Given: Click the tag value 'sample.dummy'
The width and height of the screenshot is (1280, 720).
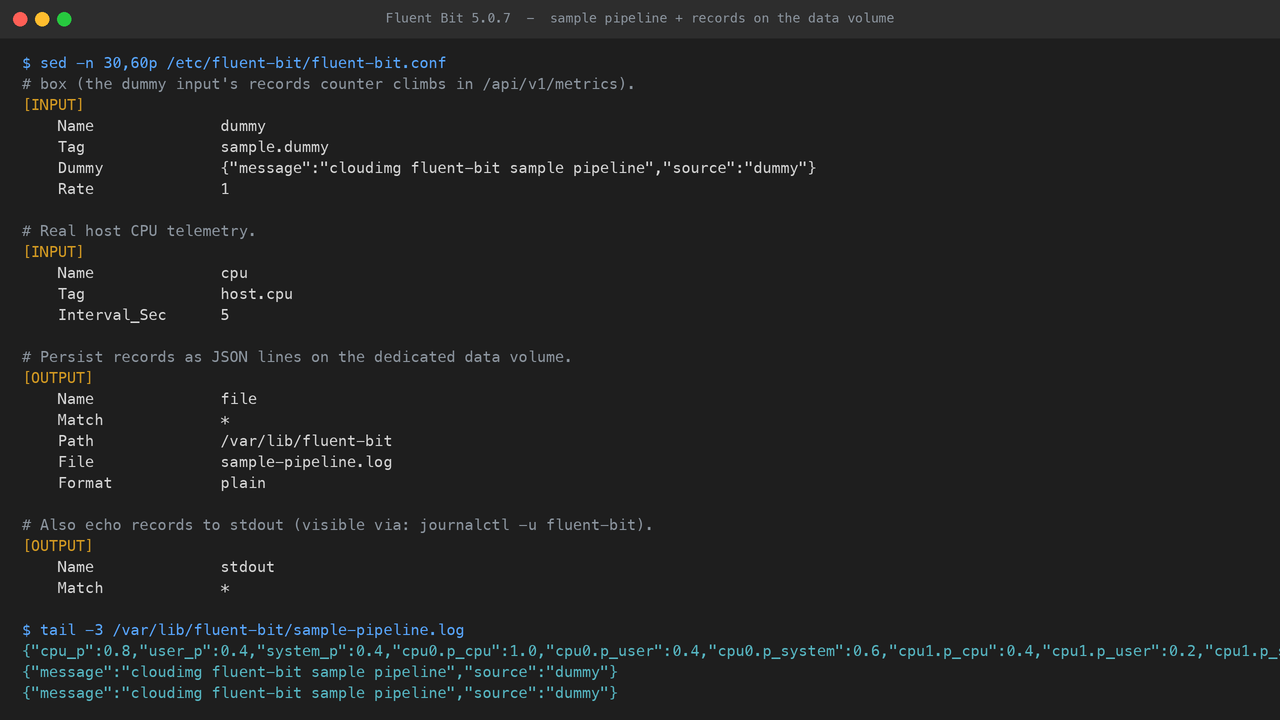Looking at the screenshot, I should (x=275, y=147).
